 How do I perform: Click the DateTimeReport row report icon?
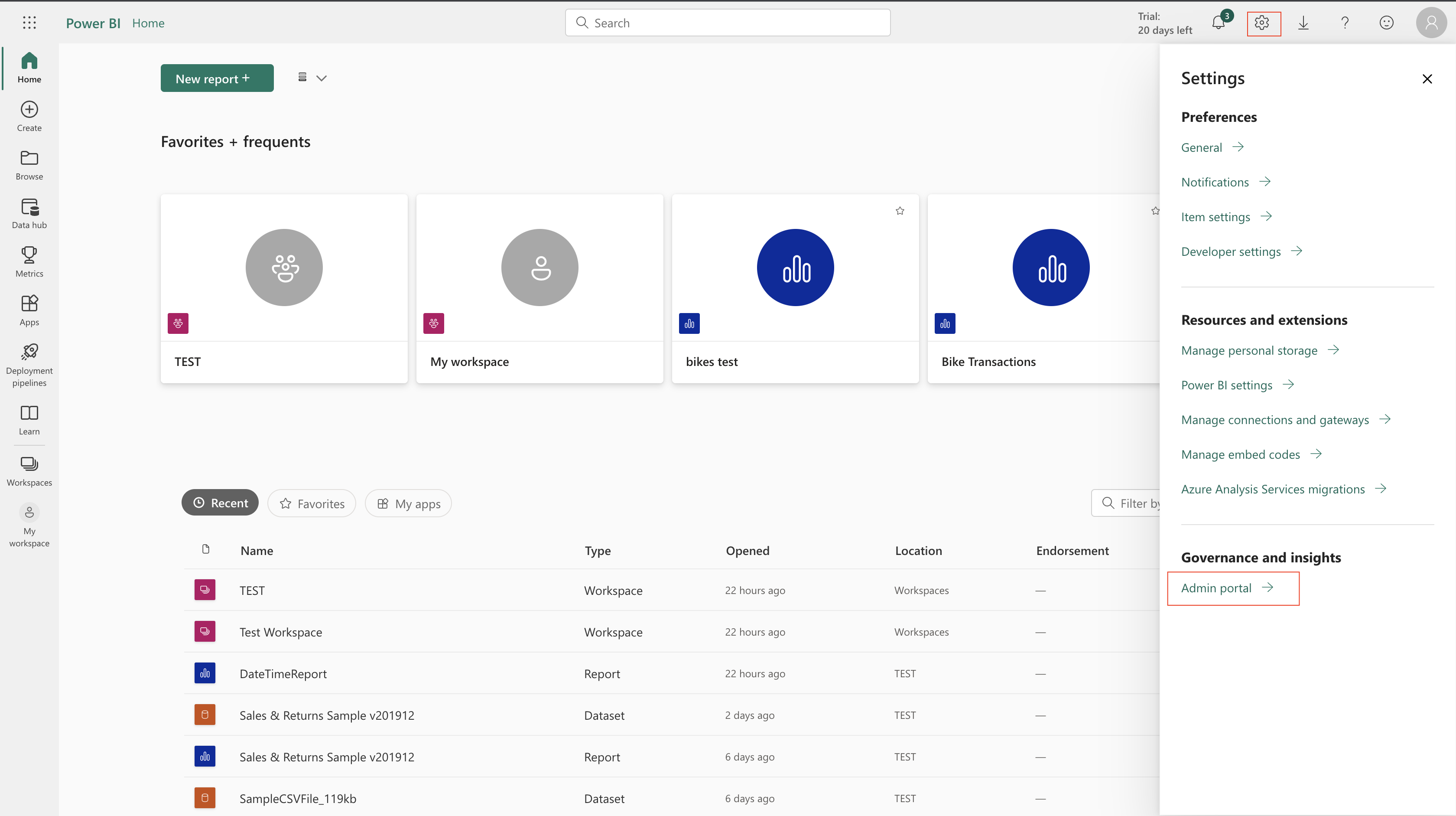[205, 673]
